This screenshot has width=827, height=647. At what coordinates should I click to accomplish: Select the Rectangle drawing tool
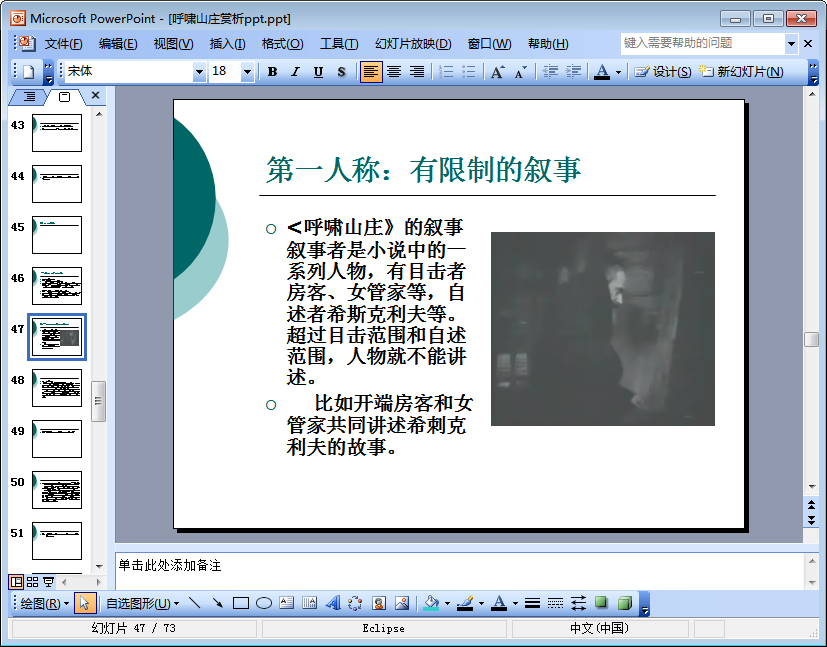[241, 603]
